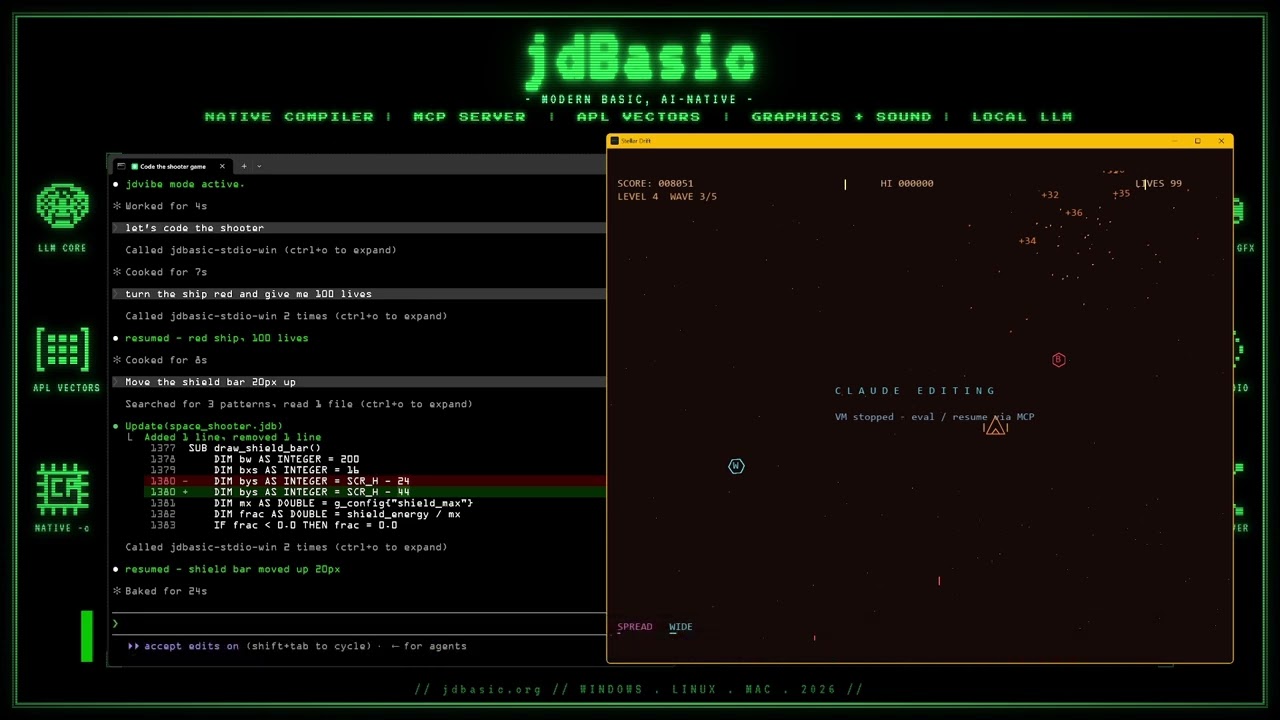Expand 'Called jdbasic-stdio-win 2 times' above shield bar resumed
1280x720 pixels.
(x=286, y=547)
